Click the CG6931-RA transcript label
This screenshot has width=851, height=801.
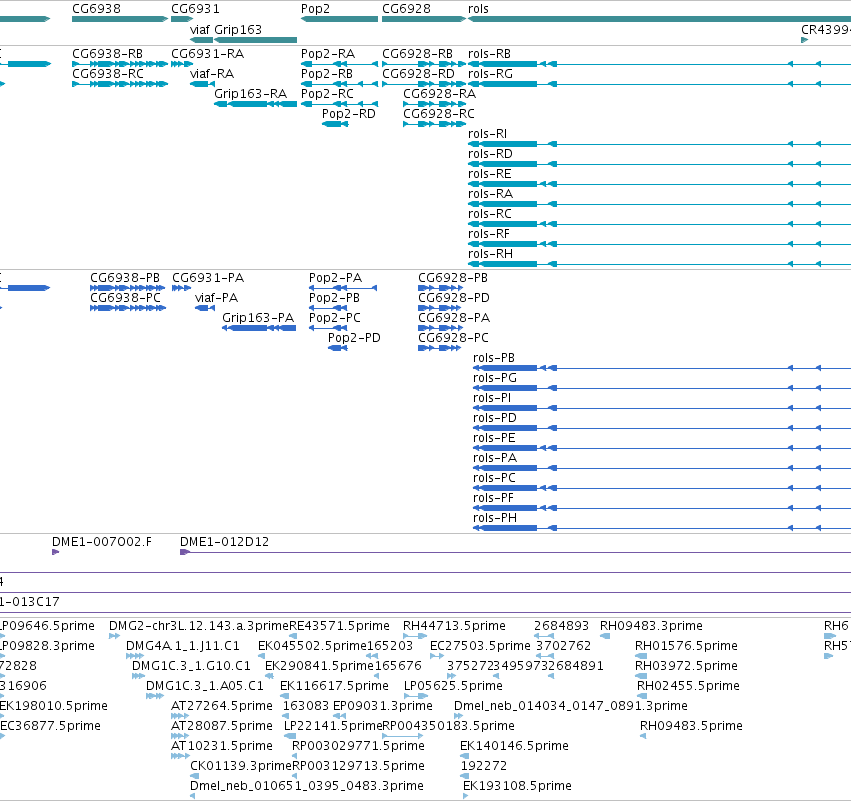pos(208,54)
